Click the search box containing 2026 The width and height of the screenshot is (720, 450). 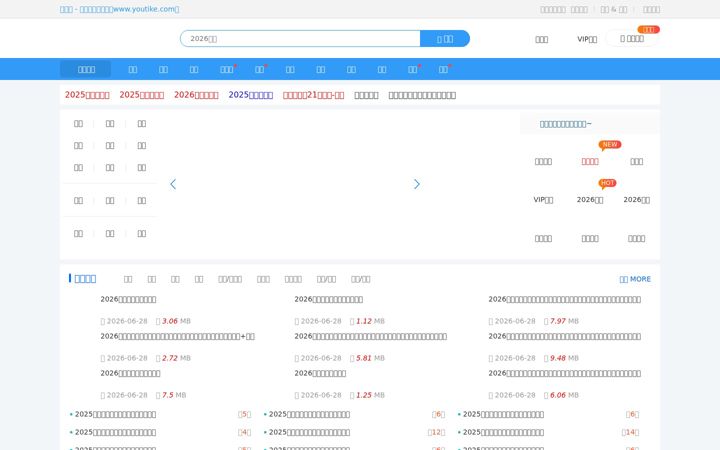coord(300,39)
